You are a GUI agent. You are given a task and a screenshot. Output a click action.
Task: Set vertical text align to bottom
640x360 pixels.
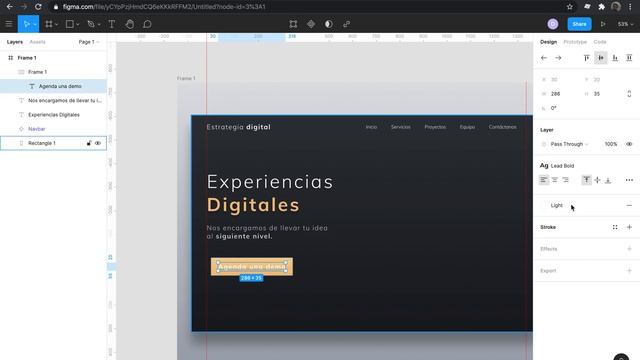[608, 180]
